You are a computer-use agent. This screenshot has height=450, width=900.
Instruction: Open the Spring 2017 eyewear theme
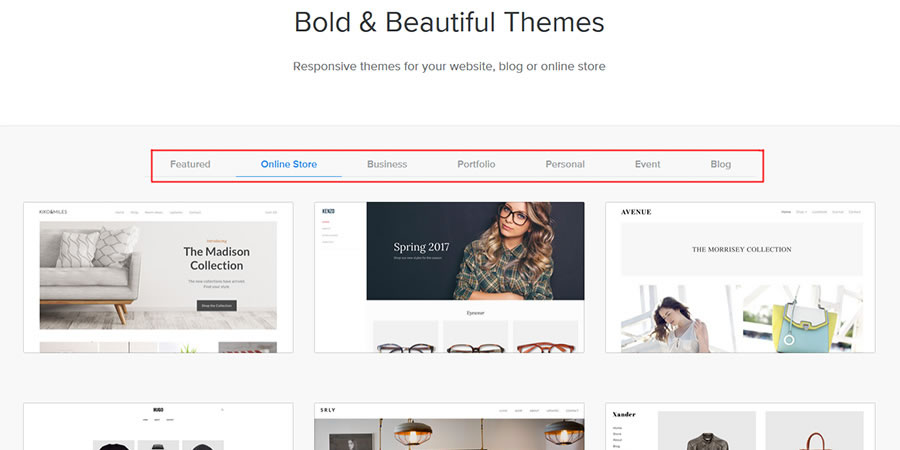coord(449,277)
